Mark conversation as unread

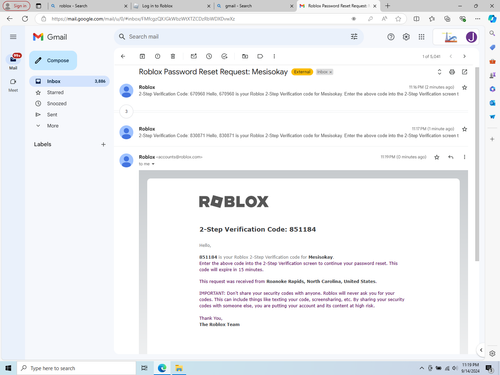click(x=194, y=56)
